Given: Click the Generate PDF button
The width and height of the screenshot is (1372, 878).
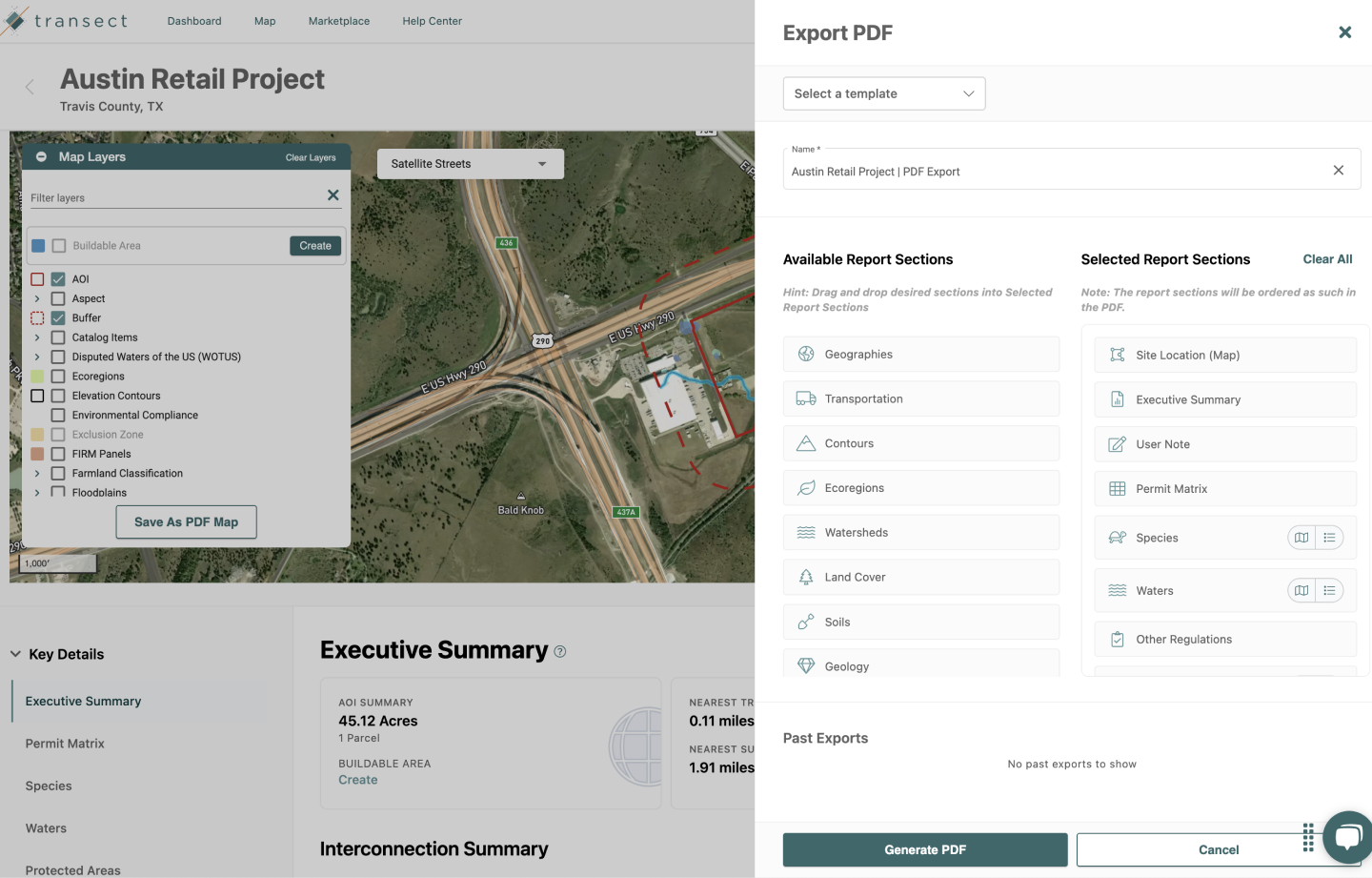Looking at the screenshot, I should (924, 849).
